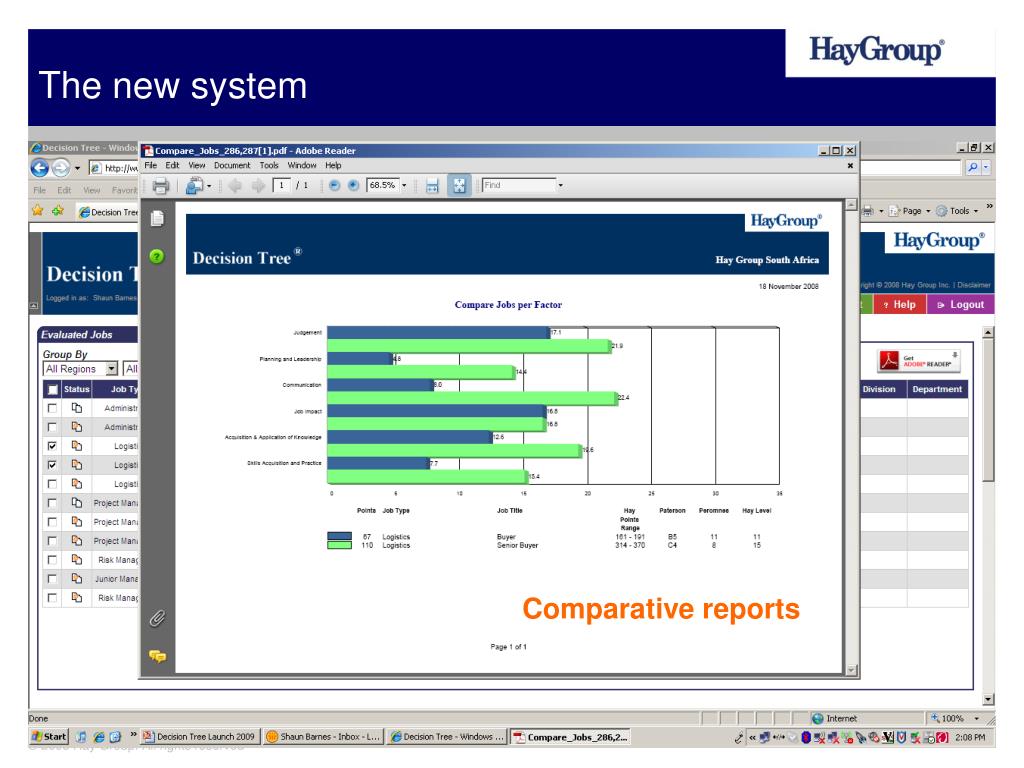Toggle the select-all checkbox in table header
Screen dimensions: 1024x768
tap(53, 389)
